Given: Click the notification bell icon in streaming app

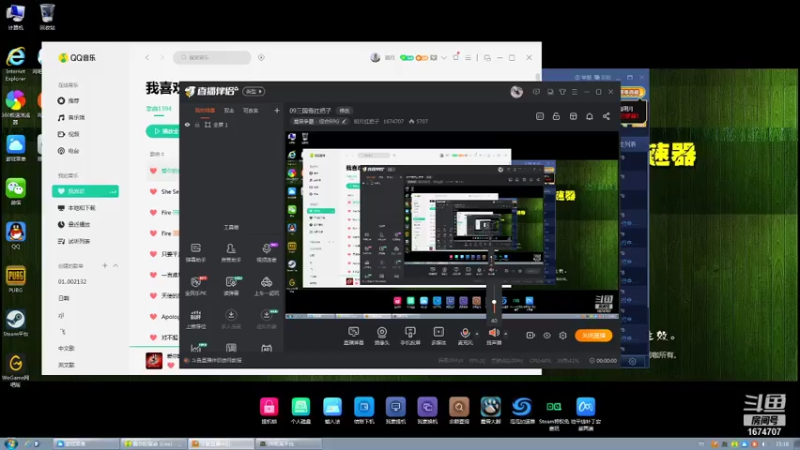Looking at the screenshot, I should coord(589,116).
